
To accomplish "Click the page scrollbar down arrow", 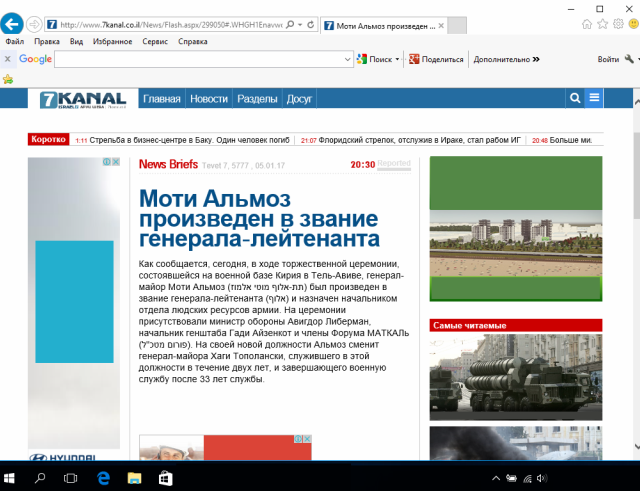I will 636,447.
